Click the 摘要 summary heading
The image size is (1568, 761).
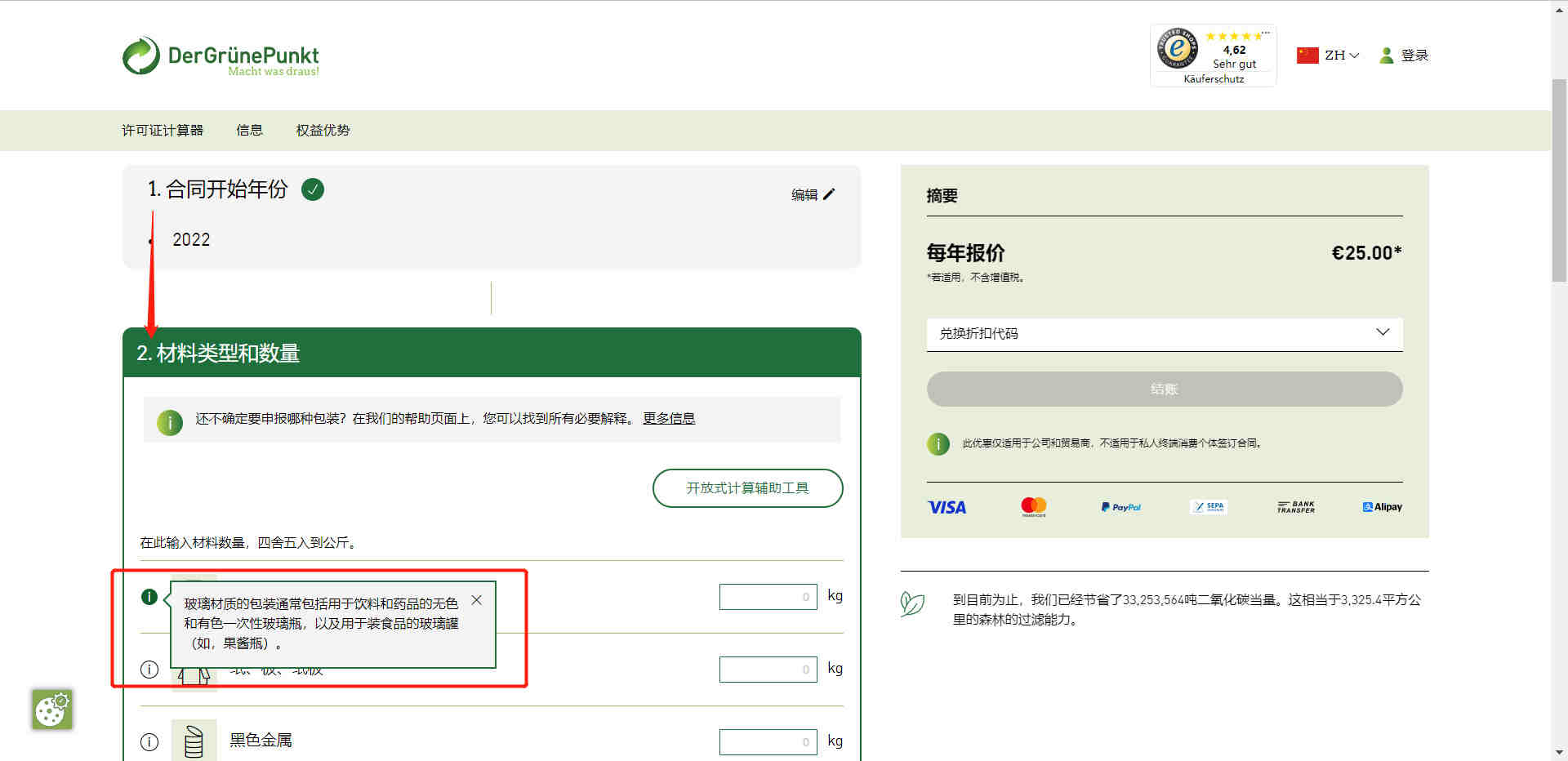click(x=942, y=196)
